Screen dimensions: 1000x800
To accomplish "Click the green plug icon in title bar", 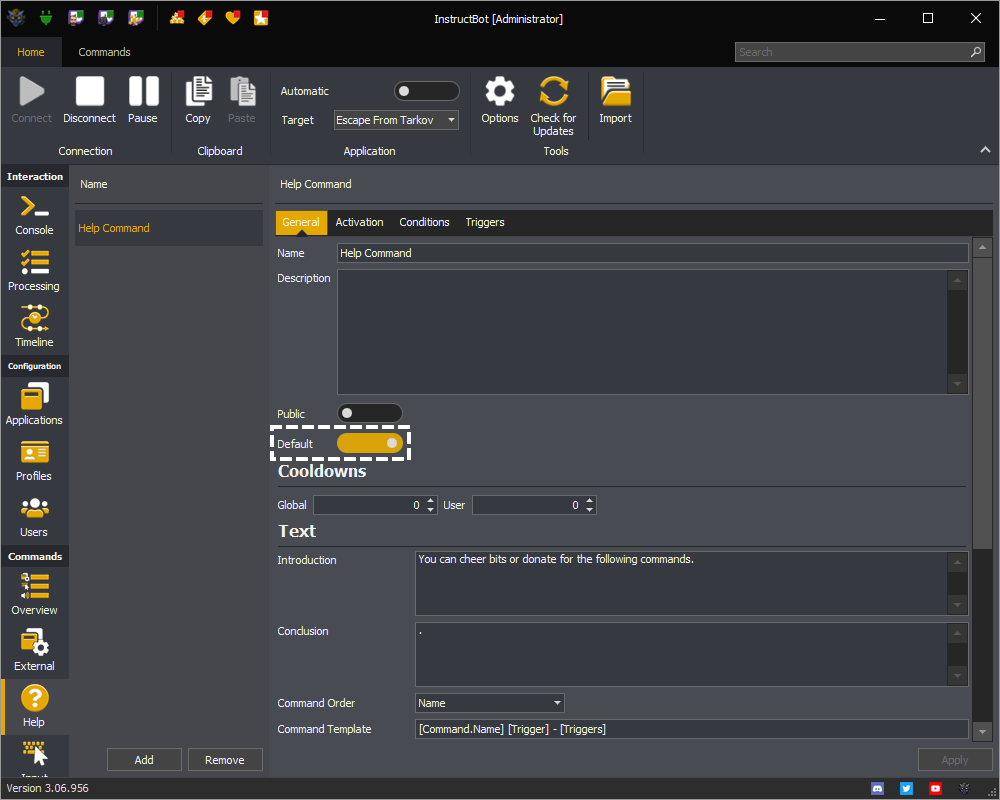I will coord(45,18).
